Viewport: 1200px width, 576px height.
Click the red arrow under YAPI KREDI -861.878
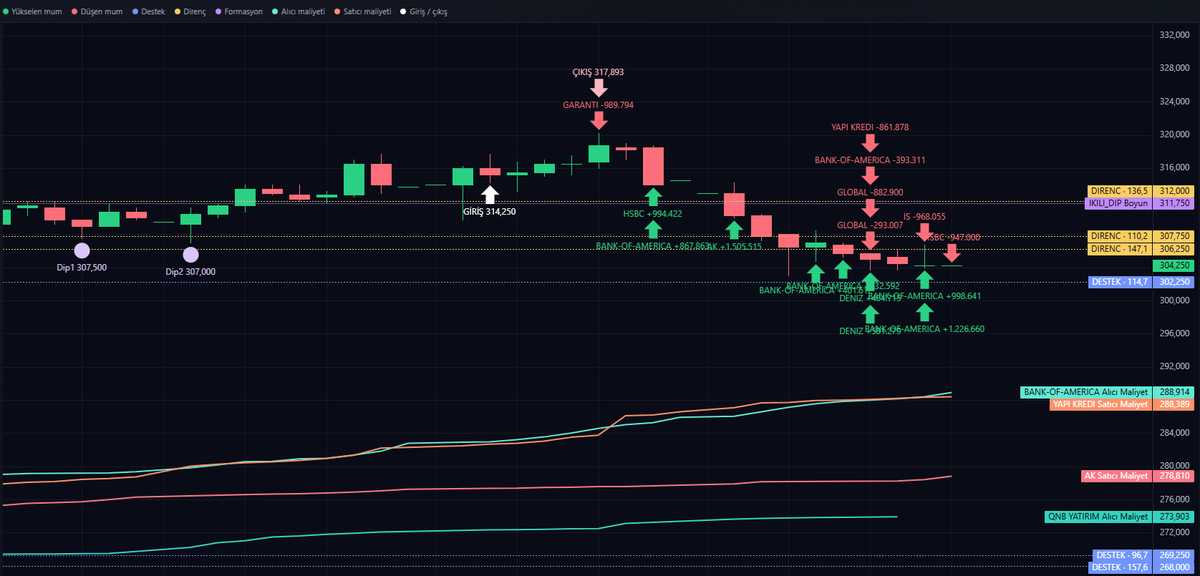tap(870, 143)
